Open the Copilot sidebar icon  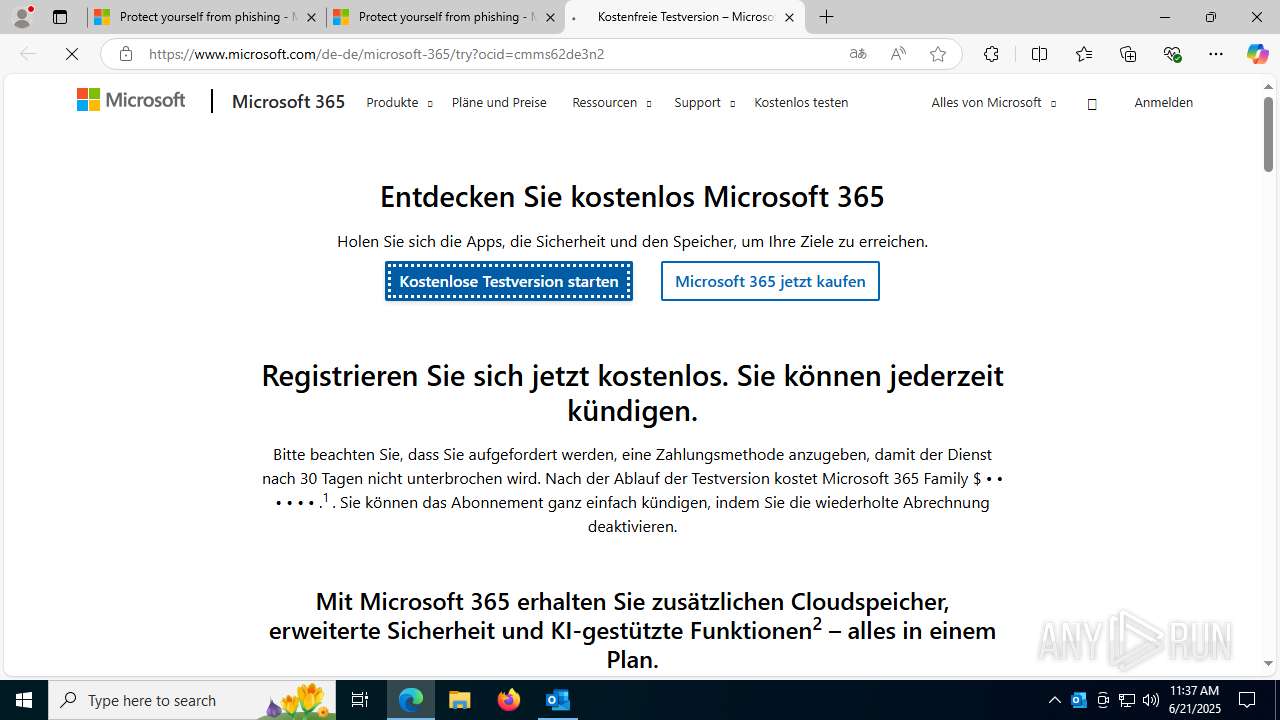click(1257, 54)
